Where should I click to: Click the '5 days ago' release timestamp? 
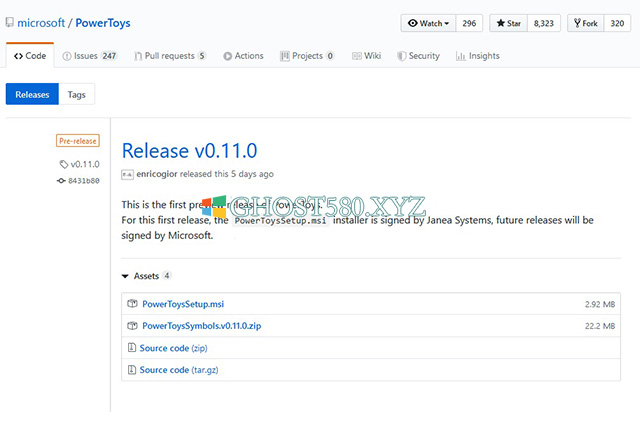point(252,174)
